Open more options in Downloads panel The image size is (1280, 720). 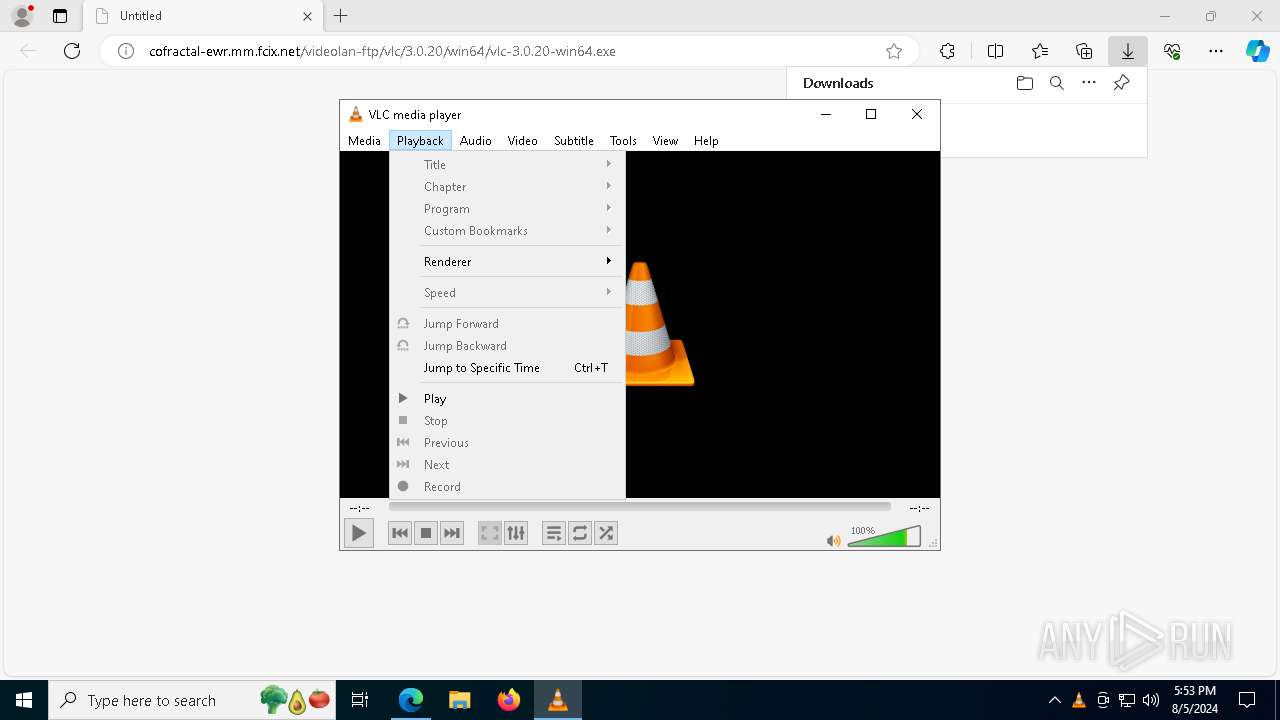click(x=1089, y=83)
